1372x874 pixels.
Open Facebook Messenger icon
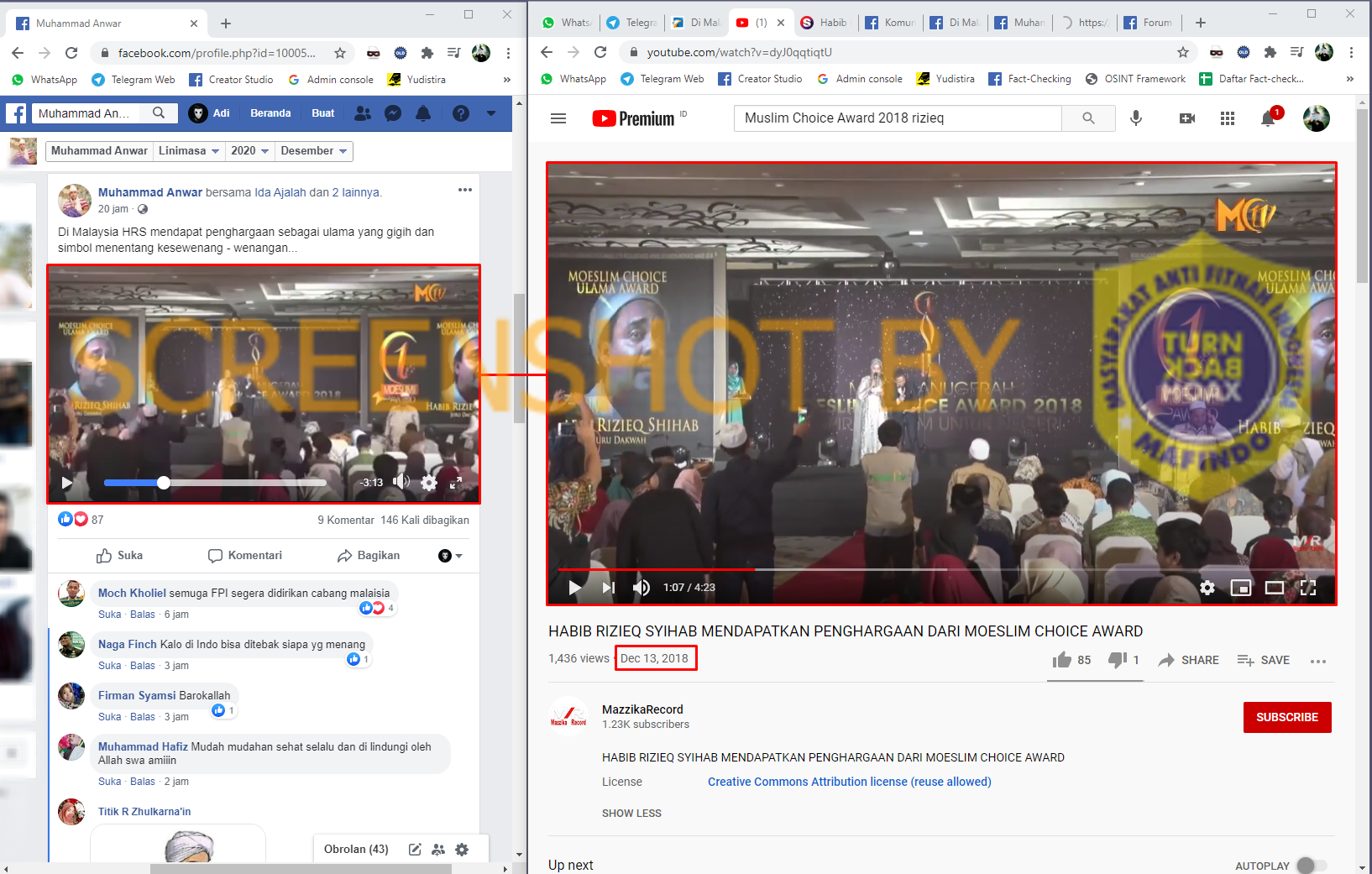[x=393, y=113]
